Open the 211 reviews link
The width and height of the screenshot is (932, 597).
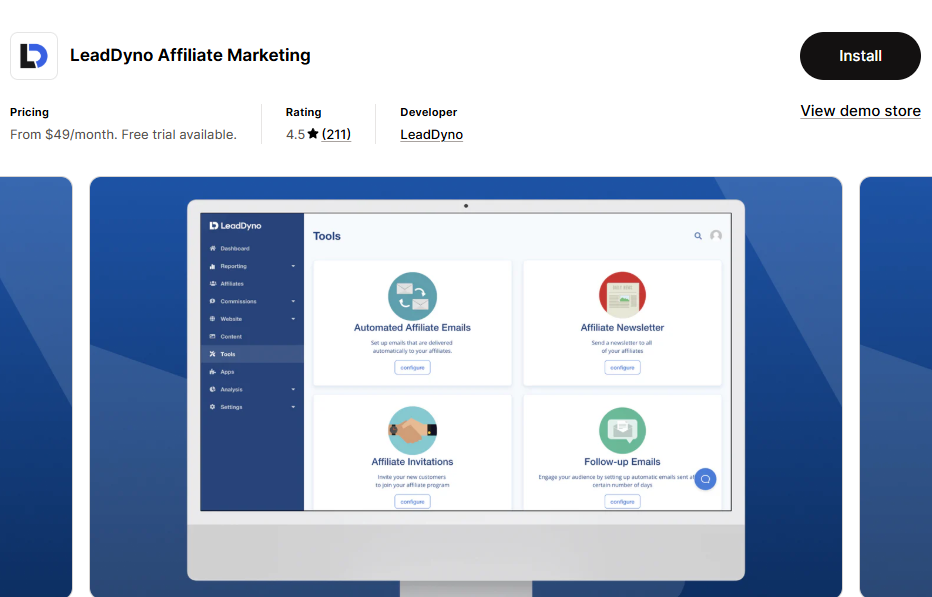tap(336, 134)
